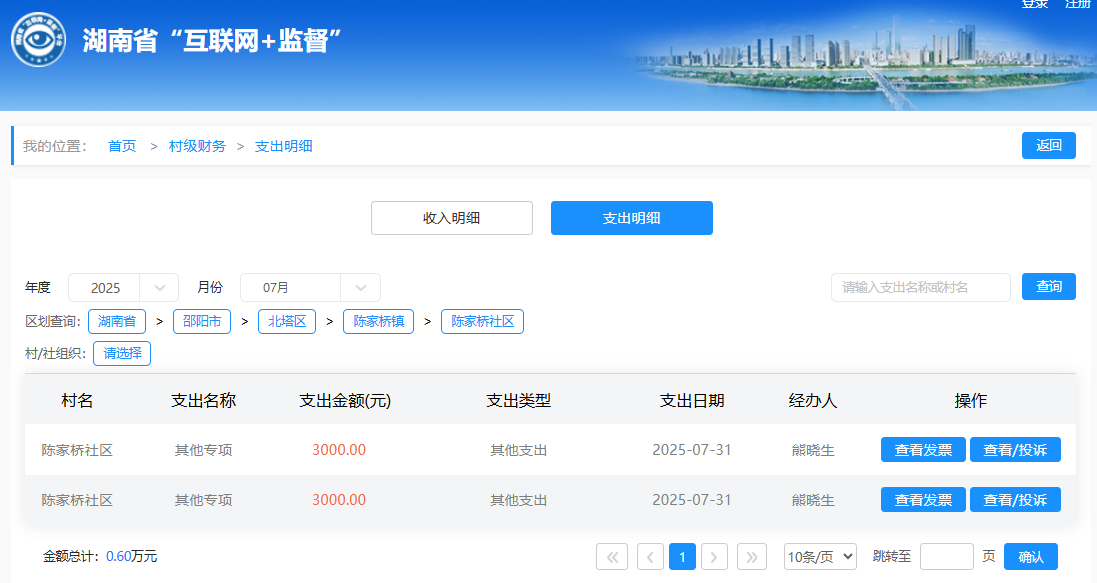
Task: Go to first page double-arrow icon
Action: pos(611,557)
